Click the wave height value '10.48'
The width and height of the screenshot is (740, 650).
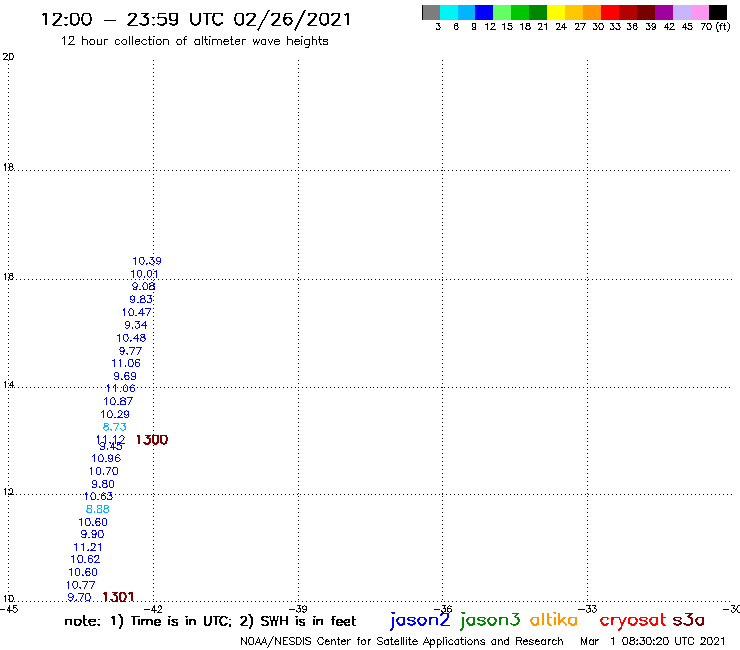tap(131, 338)
